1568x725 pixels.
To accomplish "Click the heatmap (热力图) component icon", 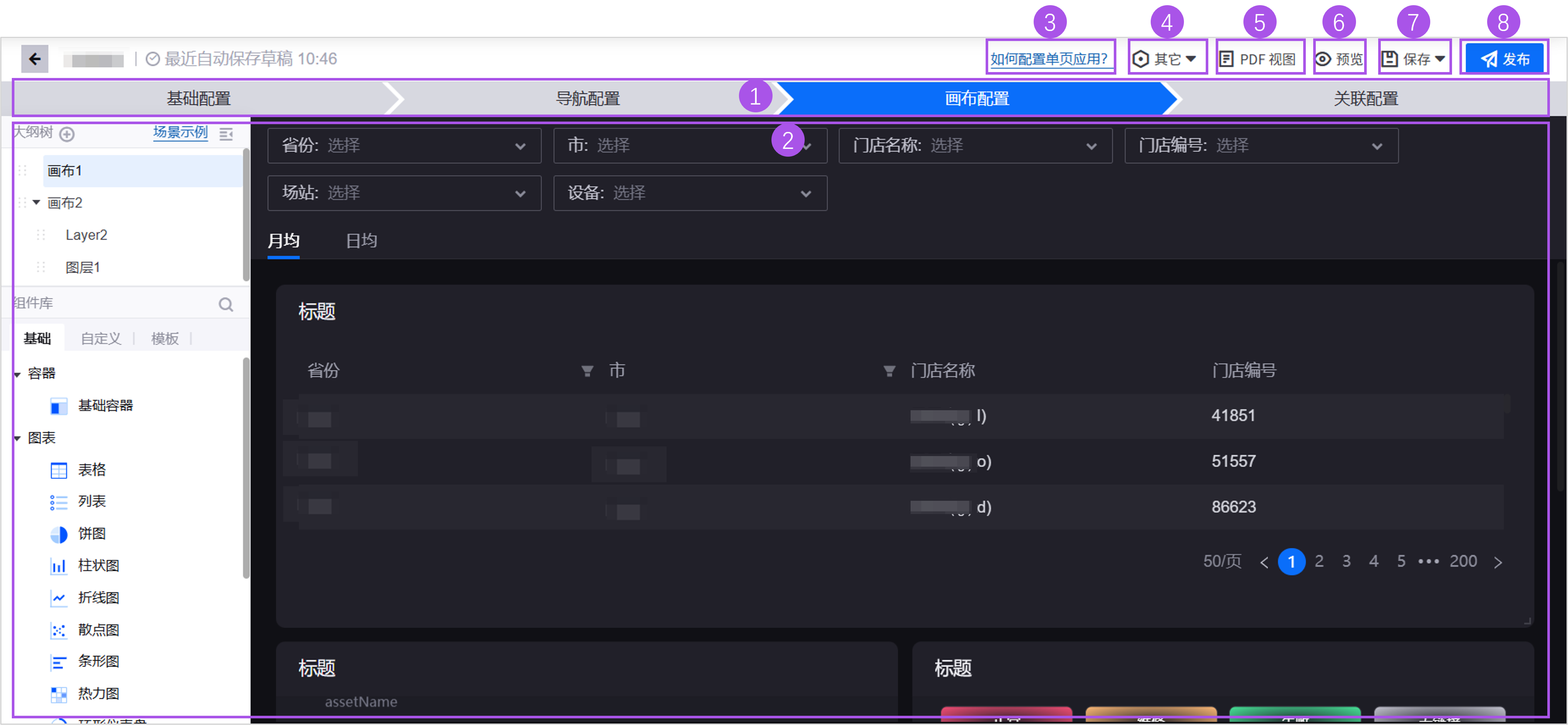I will [58, 694].
